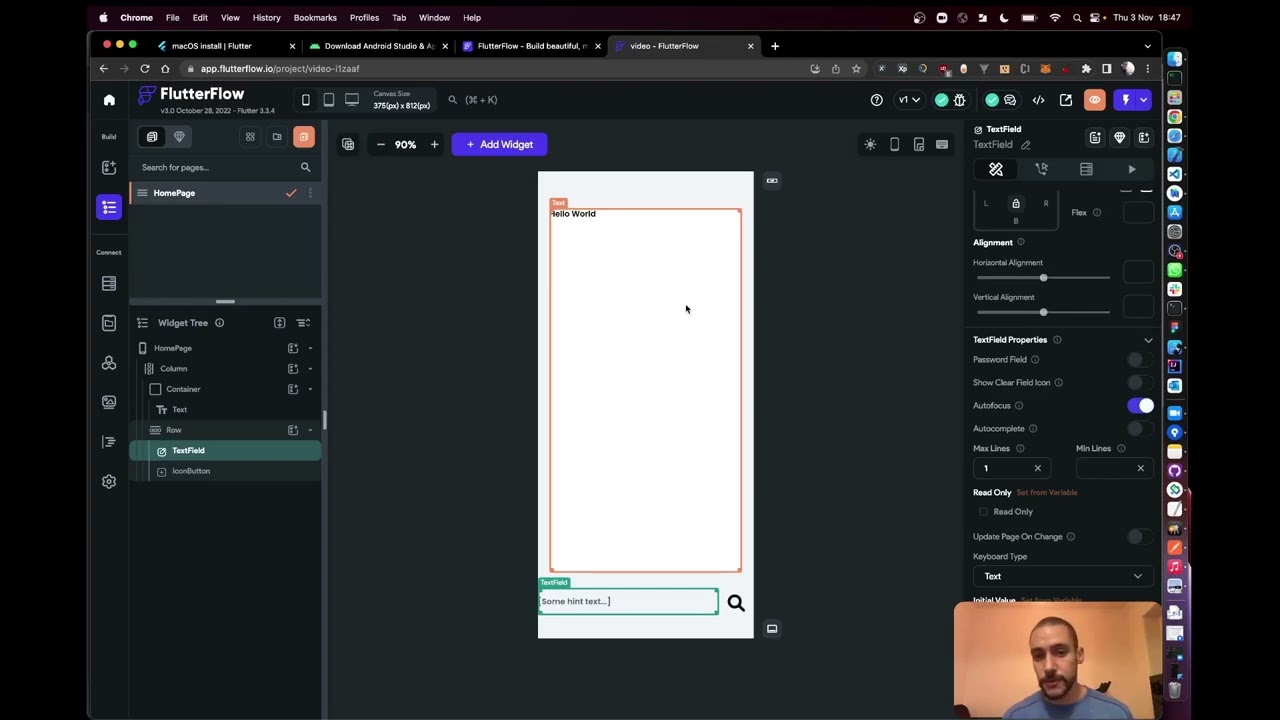Open the Help question mark icon
Screen dimensions: 1280x720
(877, 100)
